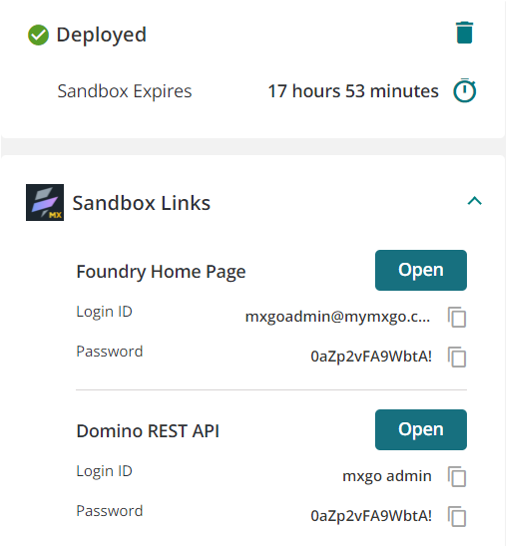The image size is (506, 546).
Task: Click the Foundry Home Page title
Action: pos(161,272)
